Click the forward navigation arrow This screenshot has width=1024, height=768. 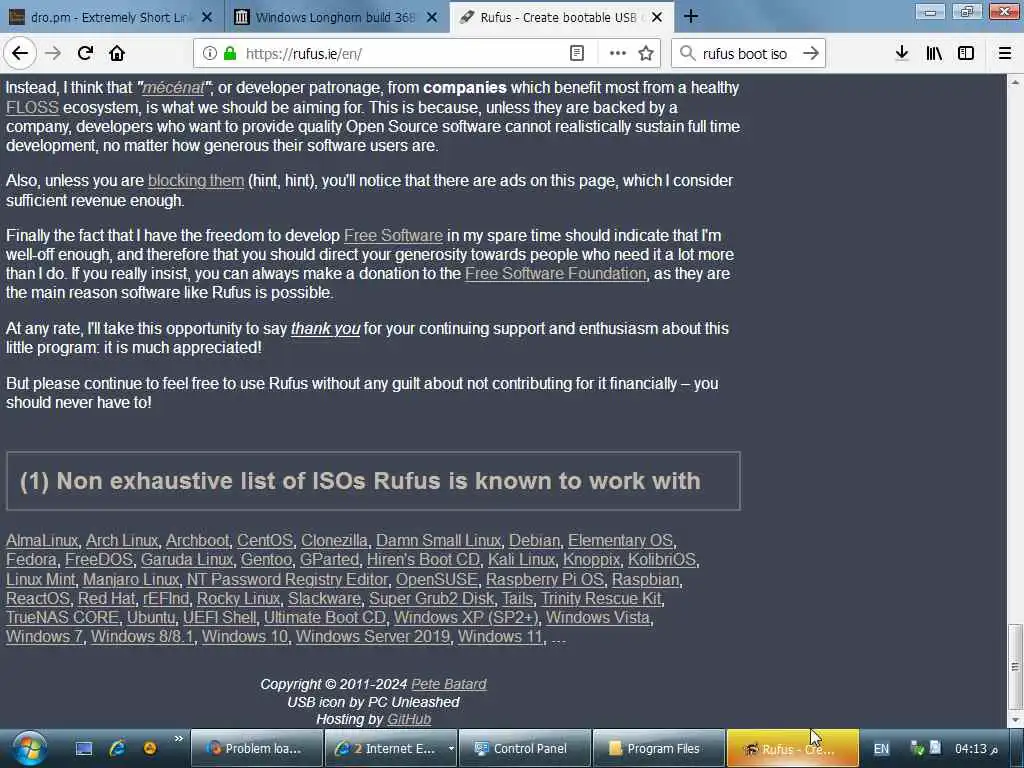coord(53,54)
